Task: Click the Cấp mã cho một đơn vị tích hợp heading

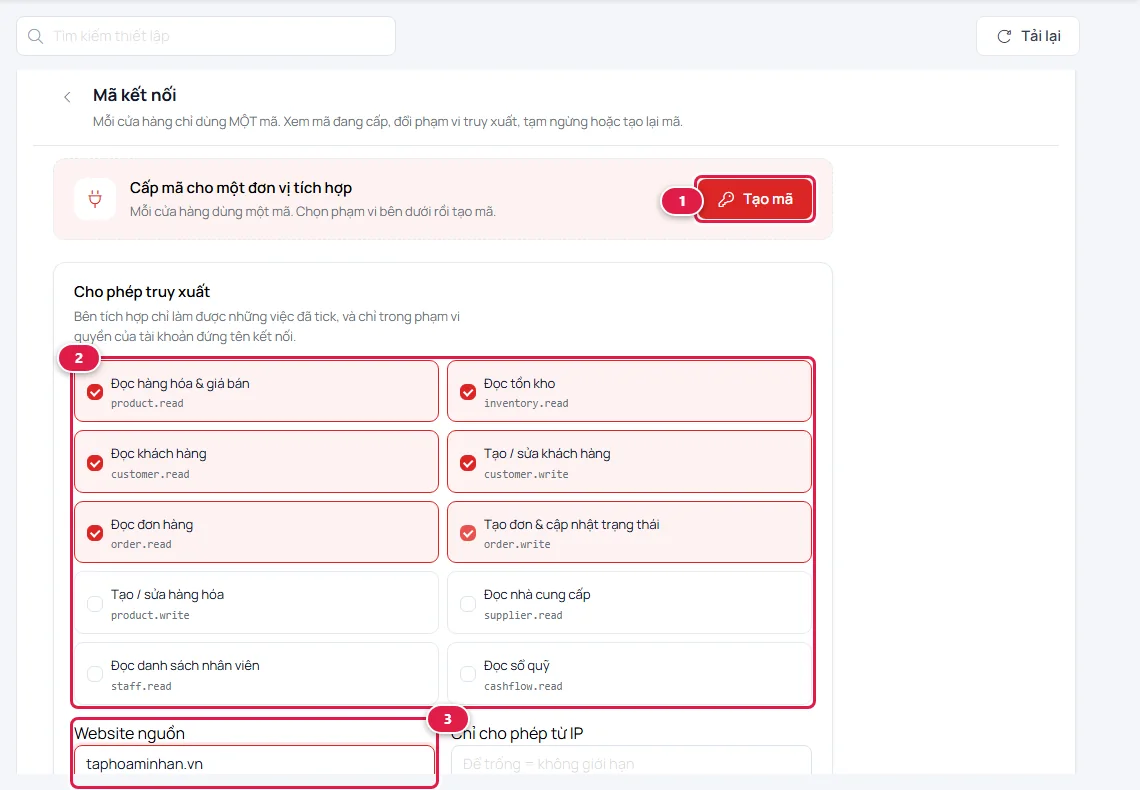Action: point(241,188)
